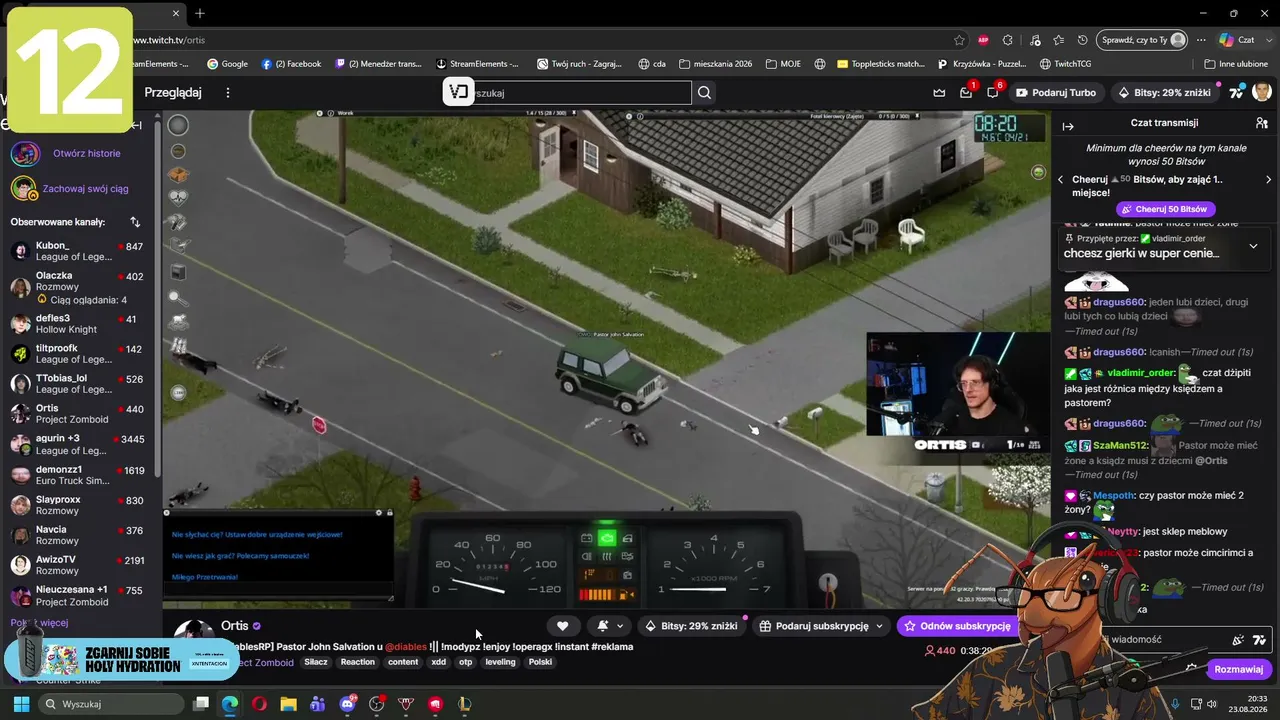Open the cda bookmarks folder
This screenshot has width=1280, height=720.
click(651, 64)
